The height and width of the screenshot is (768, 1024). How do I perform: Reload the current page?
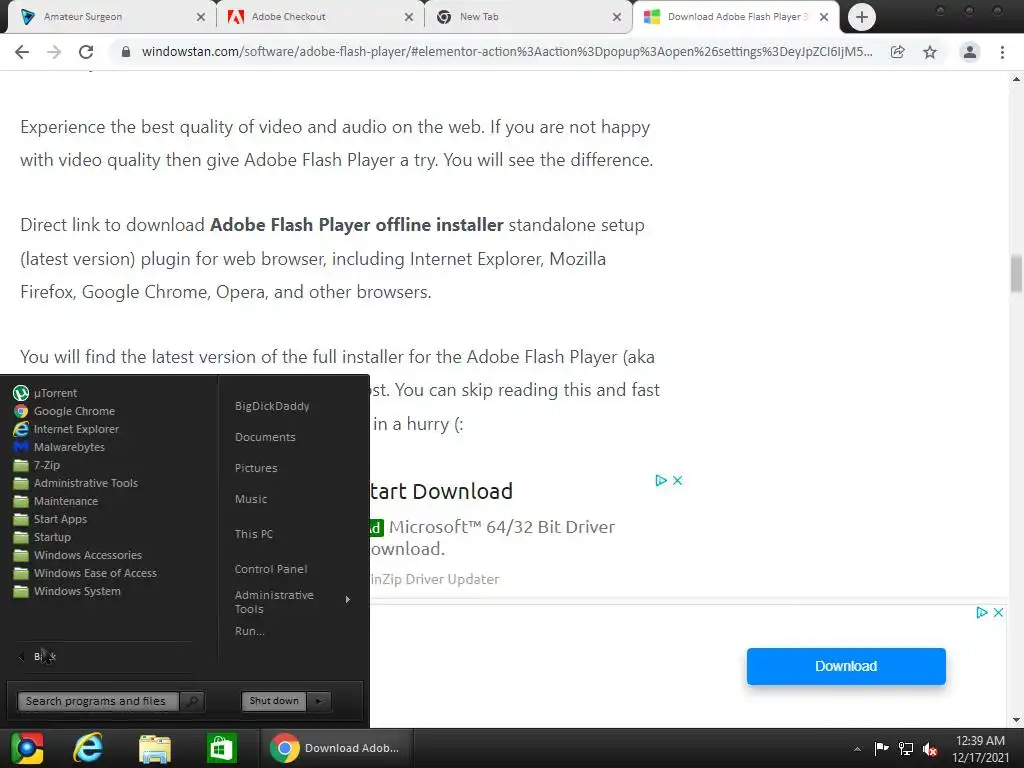[x=86, y=52]
